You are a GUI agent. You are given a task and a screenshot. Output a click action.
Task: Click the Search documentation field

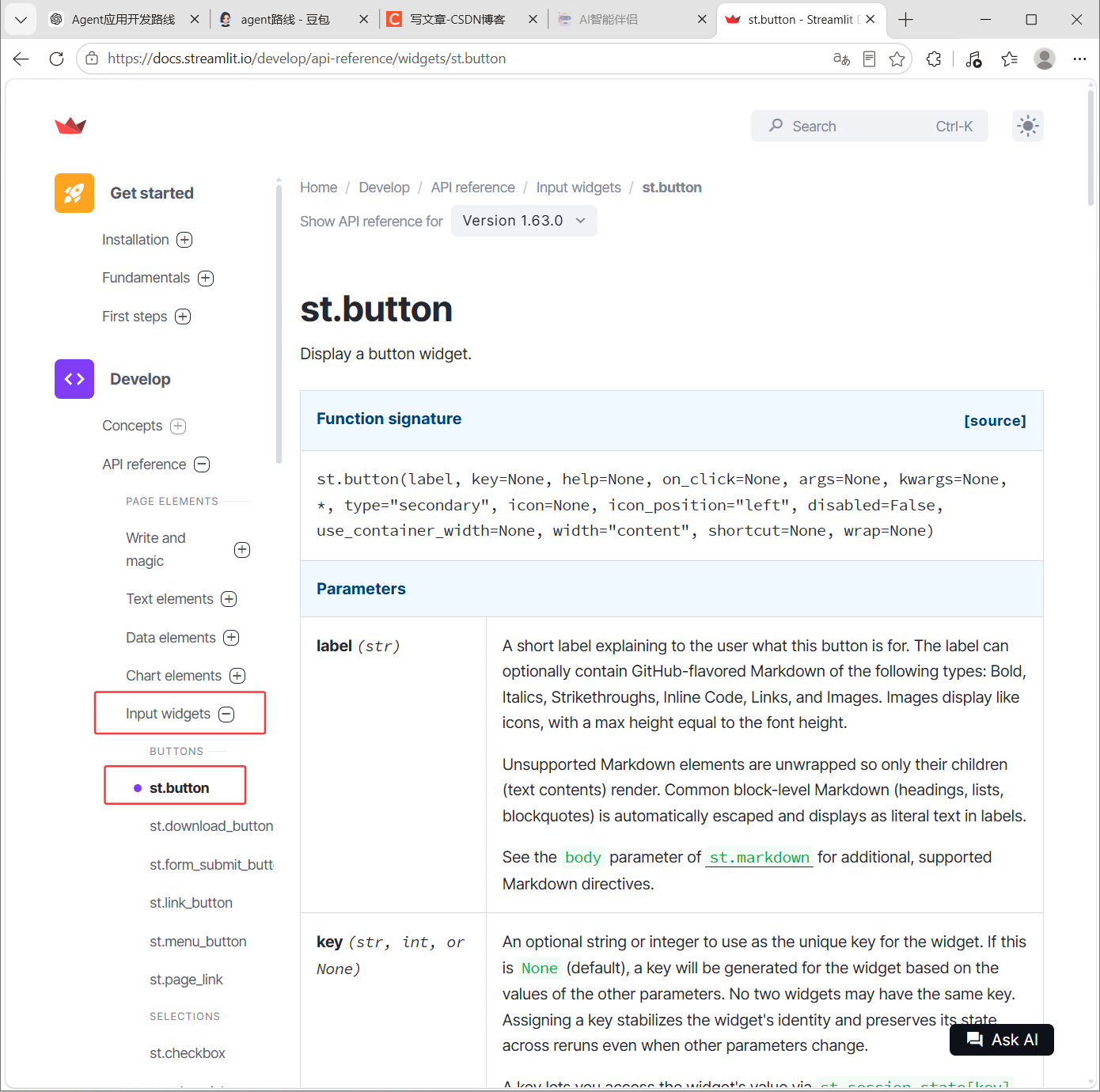(869, 126)
